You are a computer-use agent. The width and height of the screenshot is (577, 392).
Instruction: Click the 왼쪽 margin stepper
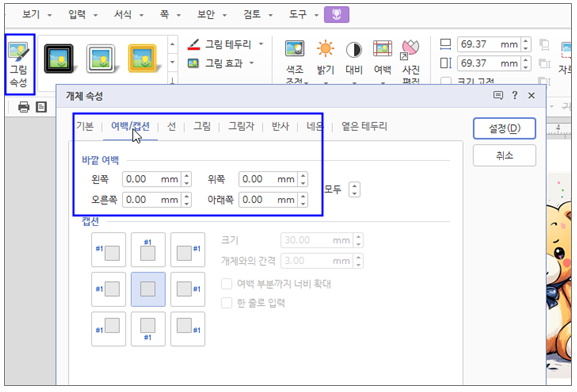click(187, 179)
